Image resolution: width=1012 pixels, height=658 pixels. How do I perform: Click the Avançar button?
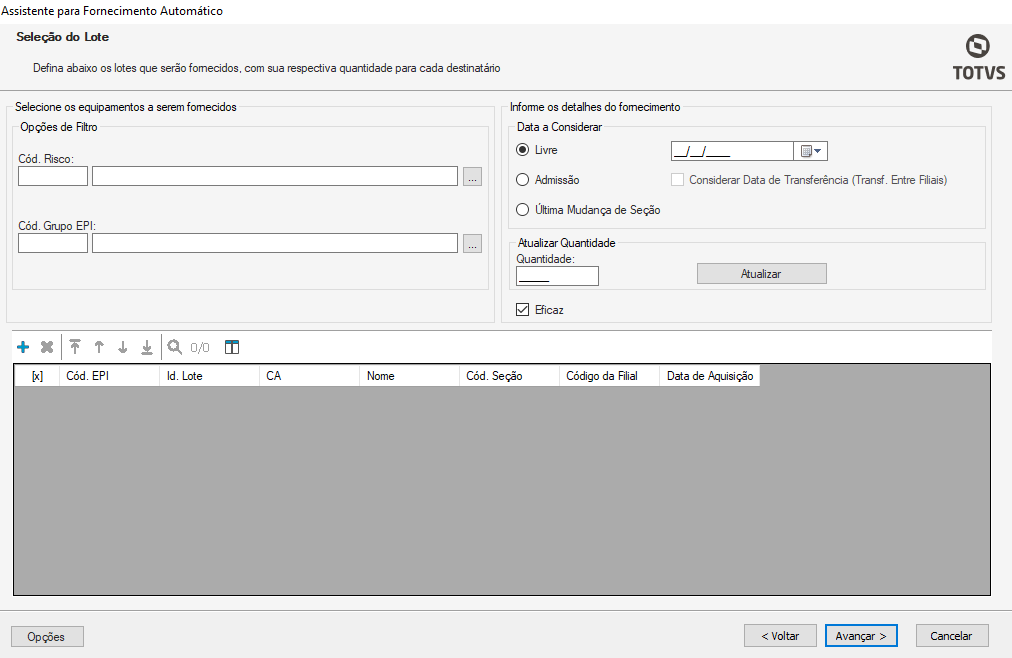(861, 636)
